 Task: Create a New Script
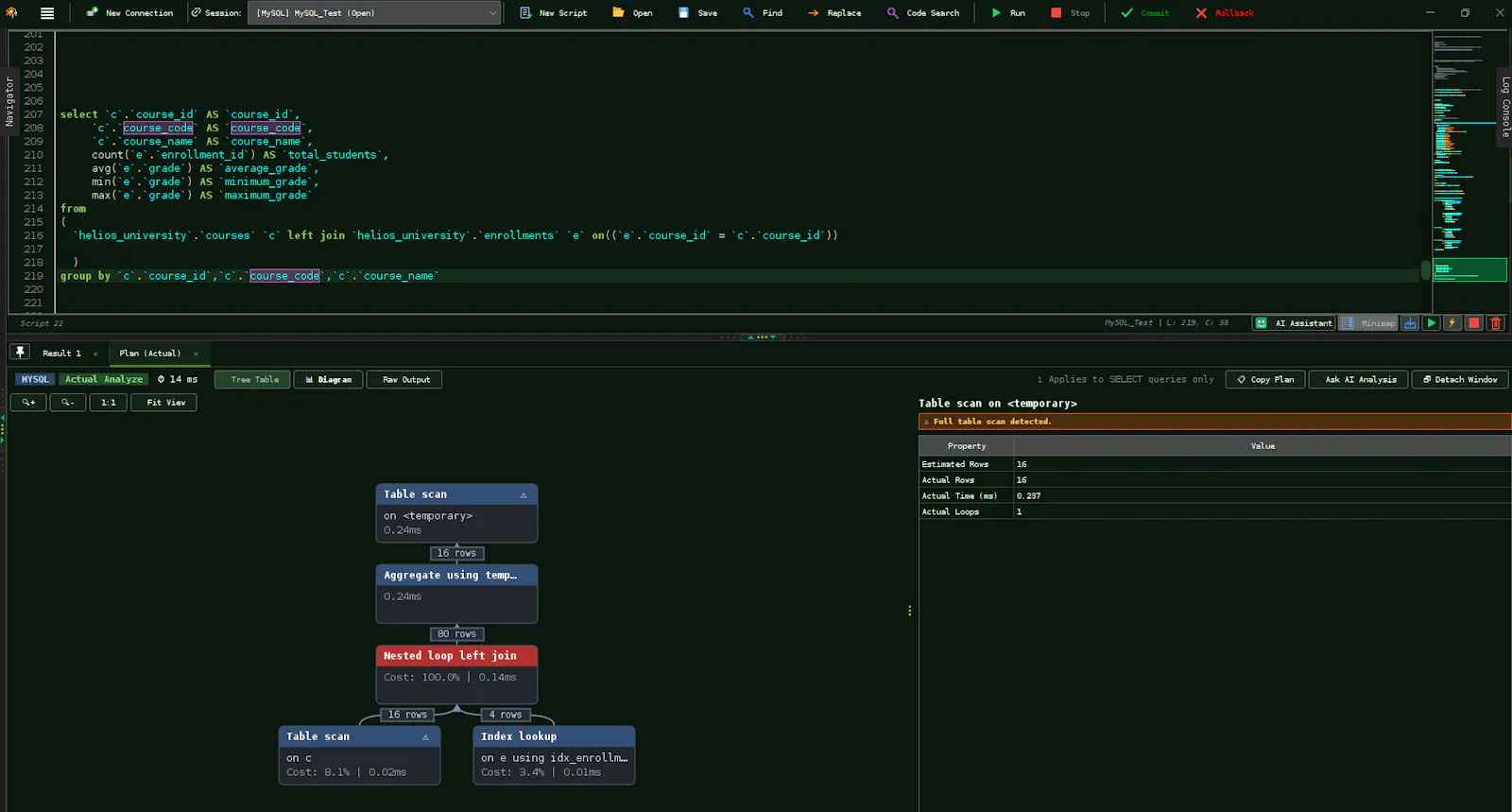[x=554, y=13]
